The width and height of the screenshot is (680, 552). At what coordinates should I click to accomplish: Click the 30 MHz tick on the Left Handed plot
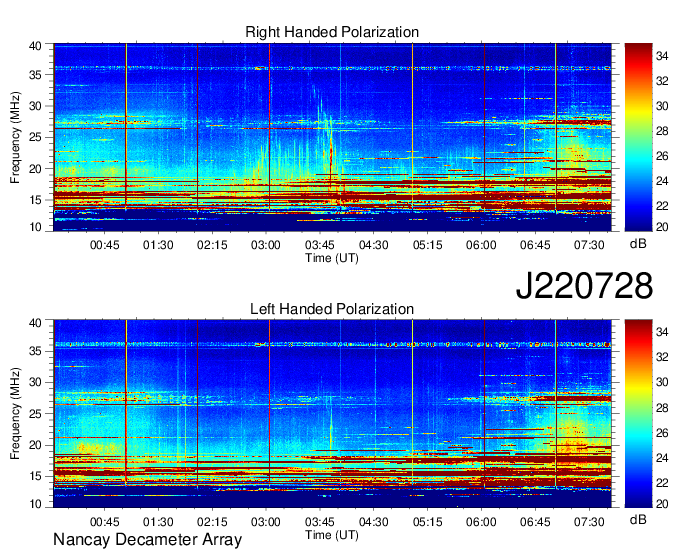pos(35,382)
